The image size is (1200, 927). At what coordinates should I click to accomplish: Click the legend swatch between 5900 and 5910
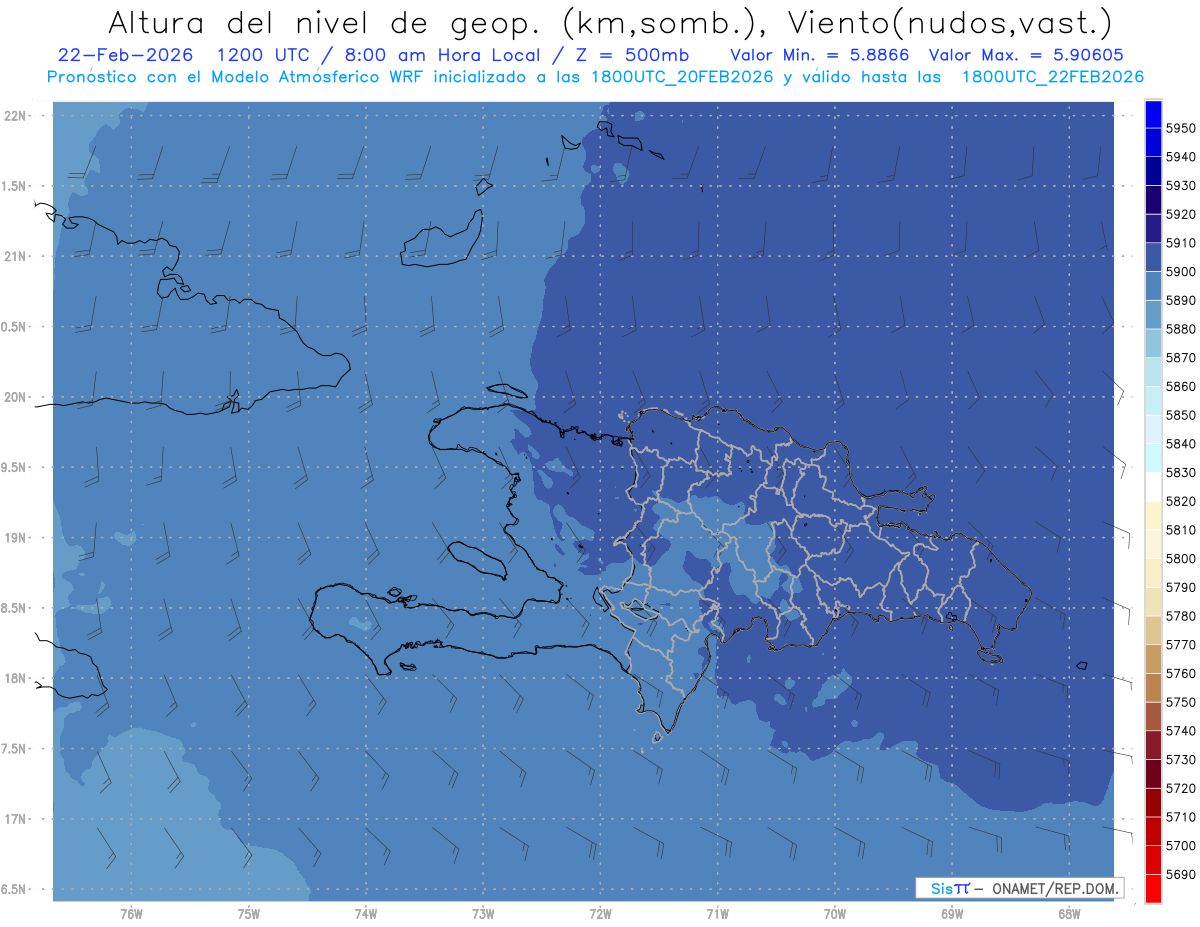tap(1153, 257)
